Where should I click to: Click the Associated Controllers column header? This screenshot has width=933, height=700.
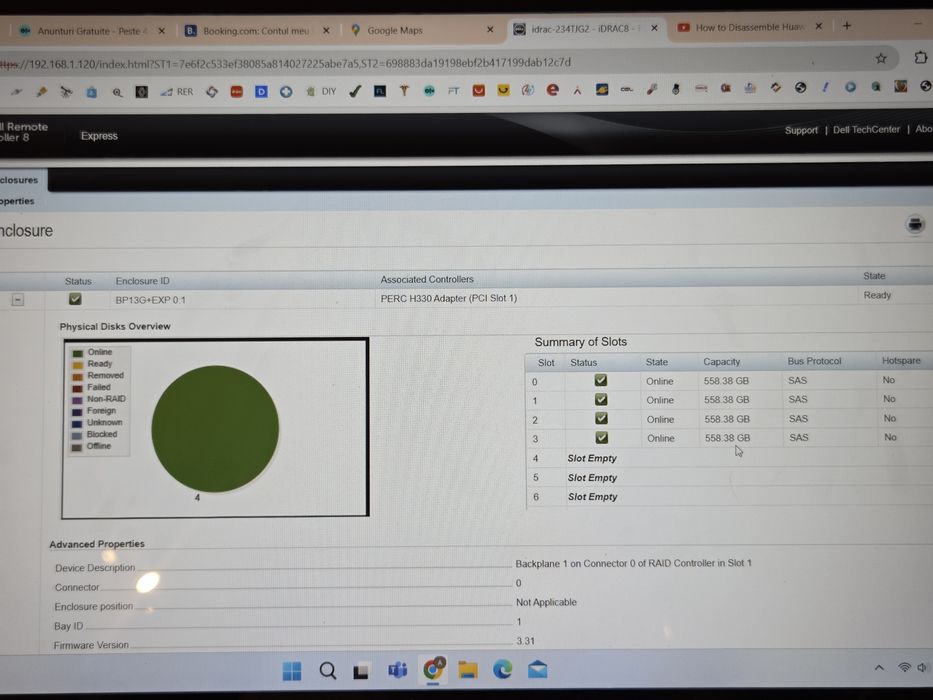click(x=427, y=279)
